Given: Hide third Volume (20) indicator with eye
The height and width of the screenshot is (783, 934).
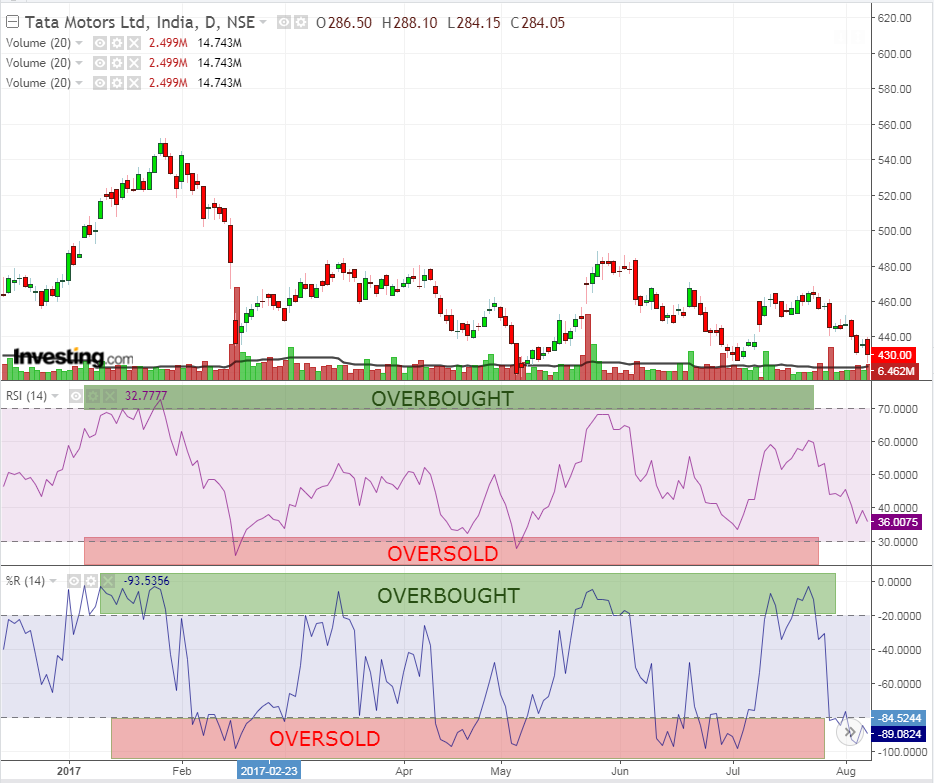Looking at the screenshot, I should (x=100, y=83).
